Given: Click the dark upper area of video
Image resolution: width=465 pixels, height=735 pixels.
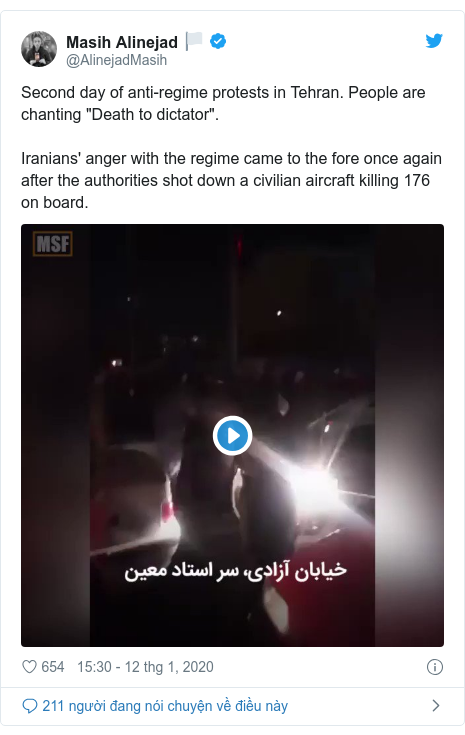Looking at the screenshot, I should (232, 291).
